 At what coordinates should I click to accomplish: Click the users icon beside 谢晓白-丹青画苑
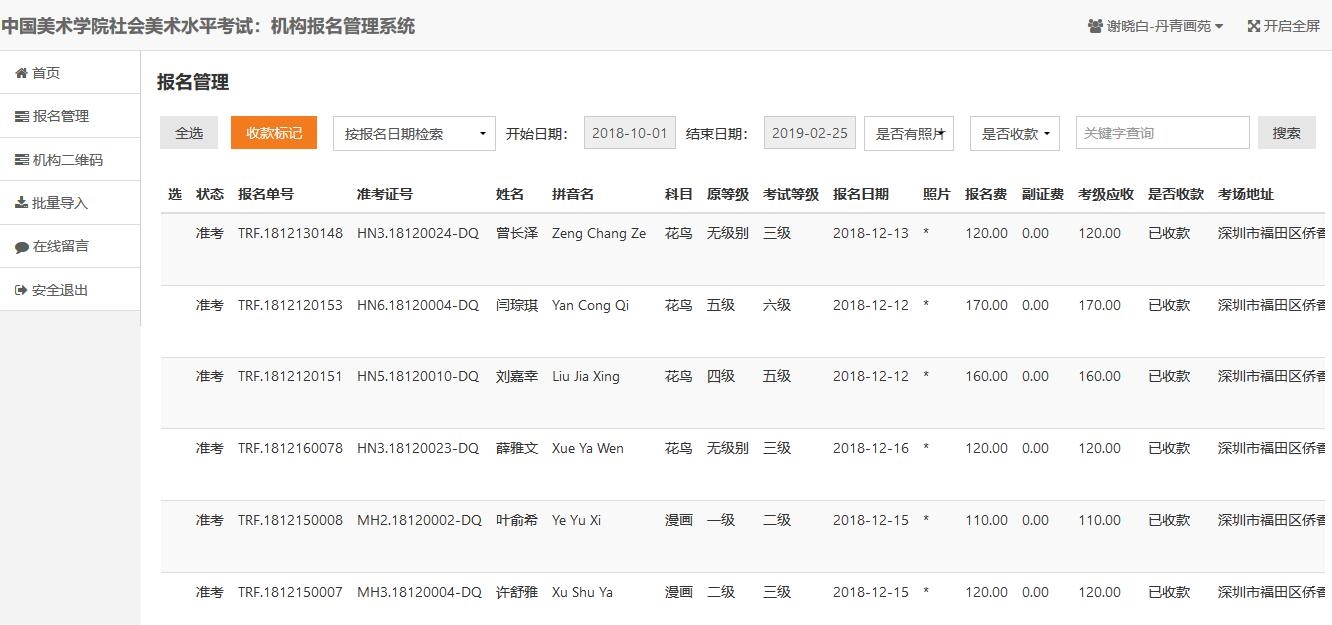[1095, 26]
